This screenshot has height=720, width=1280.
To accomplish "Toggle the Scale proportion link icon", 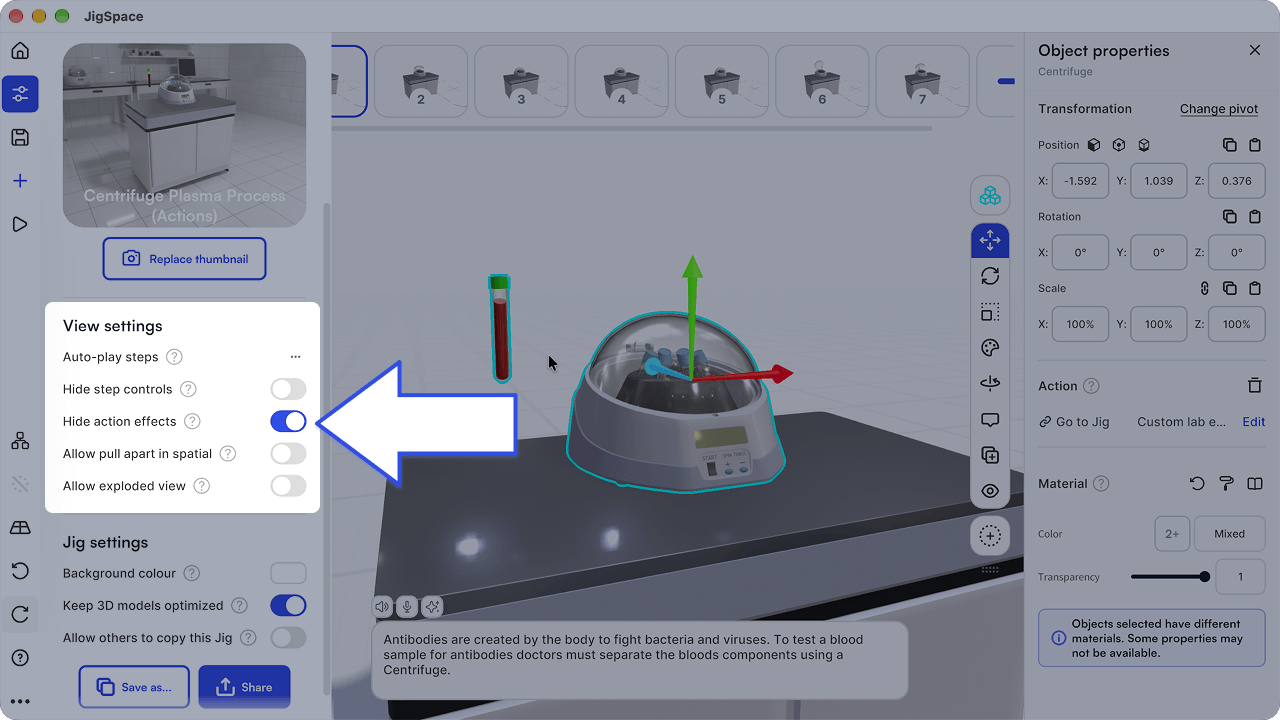I will click(x=1205, y=288).
